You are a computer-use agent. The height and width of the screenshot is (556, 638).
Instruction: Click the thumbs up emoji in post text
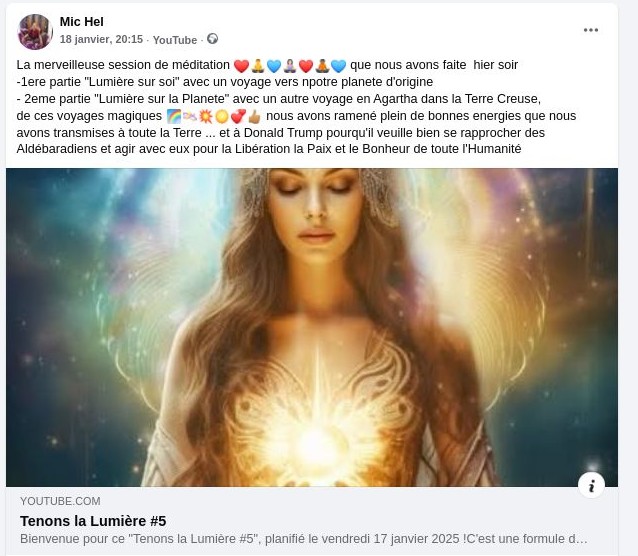pos(254,116)
